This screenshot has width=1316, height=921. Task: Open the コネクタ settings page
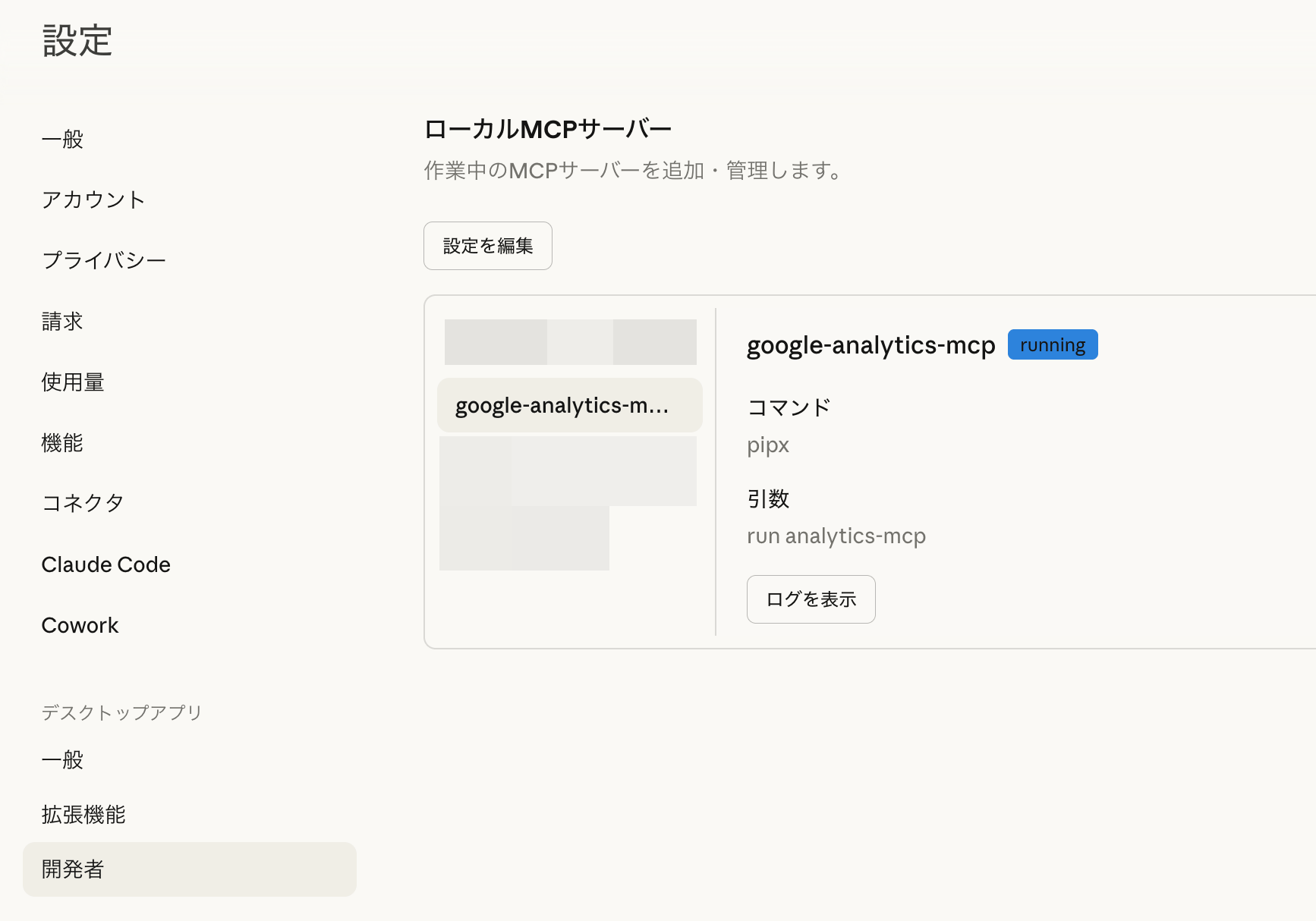tap(83, 503)
